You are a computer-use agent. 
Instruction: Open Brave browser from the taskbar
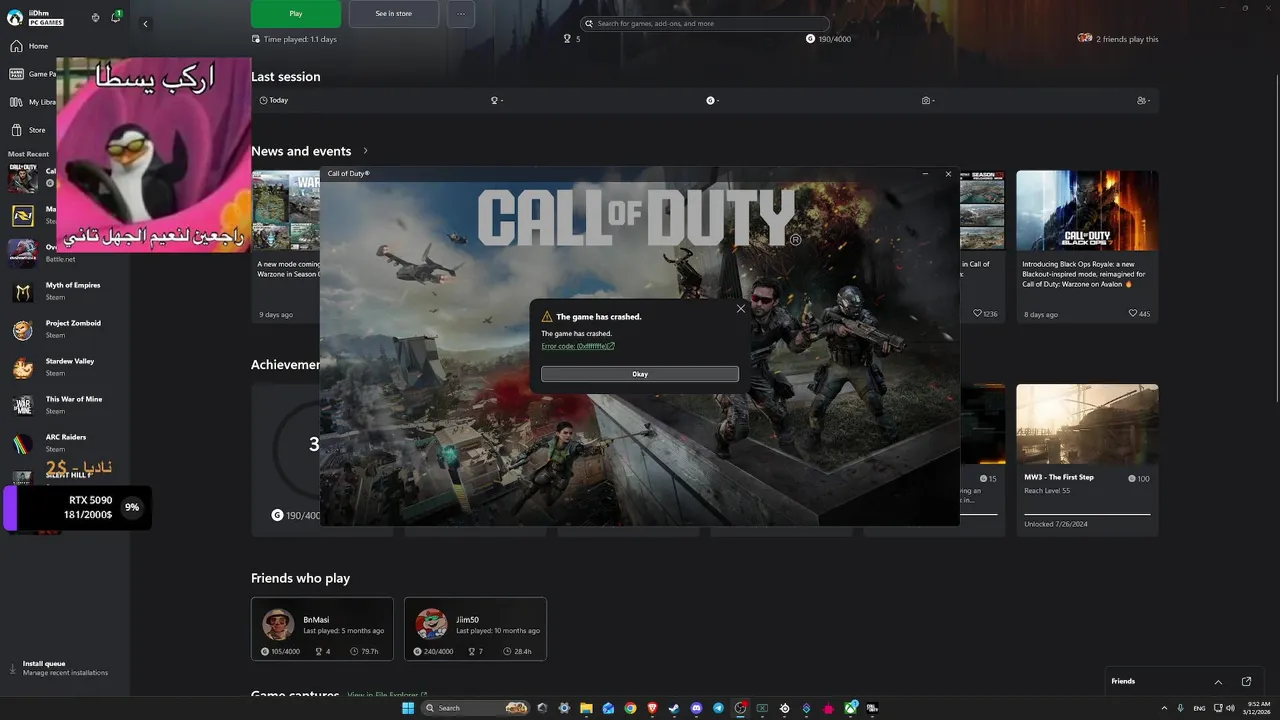pyautogui.click(x=652, y=708)
